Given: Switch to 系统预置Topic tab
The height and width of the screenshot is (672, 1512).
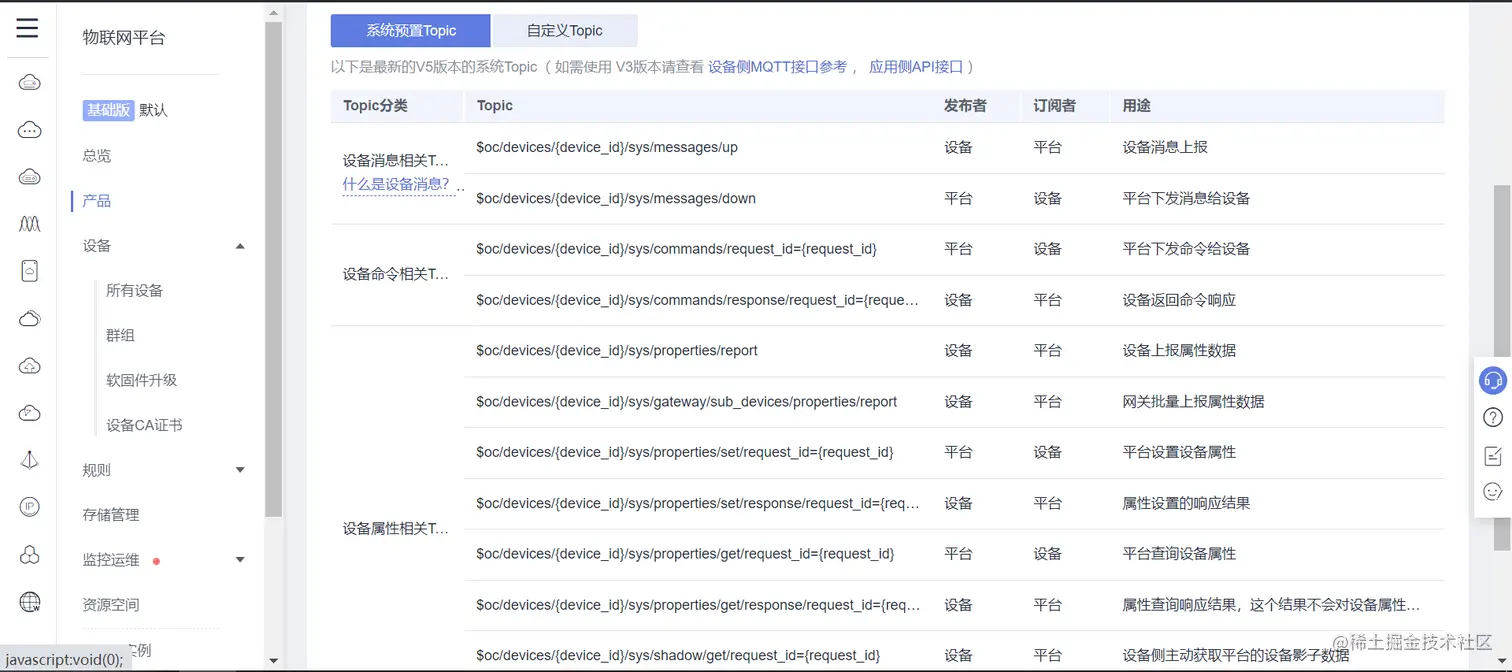Looking at the screenshot, I should (x=411, y=31).
